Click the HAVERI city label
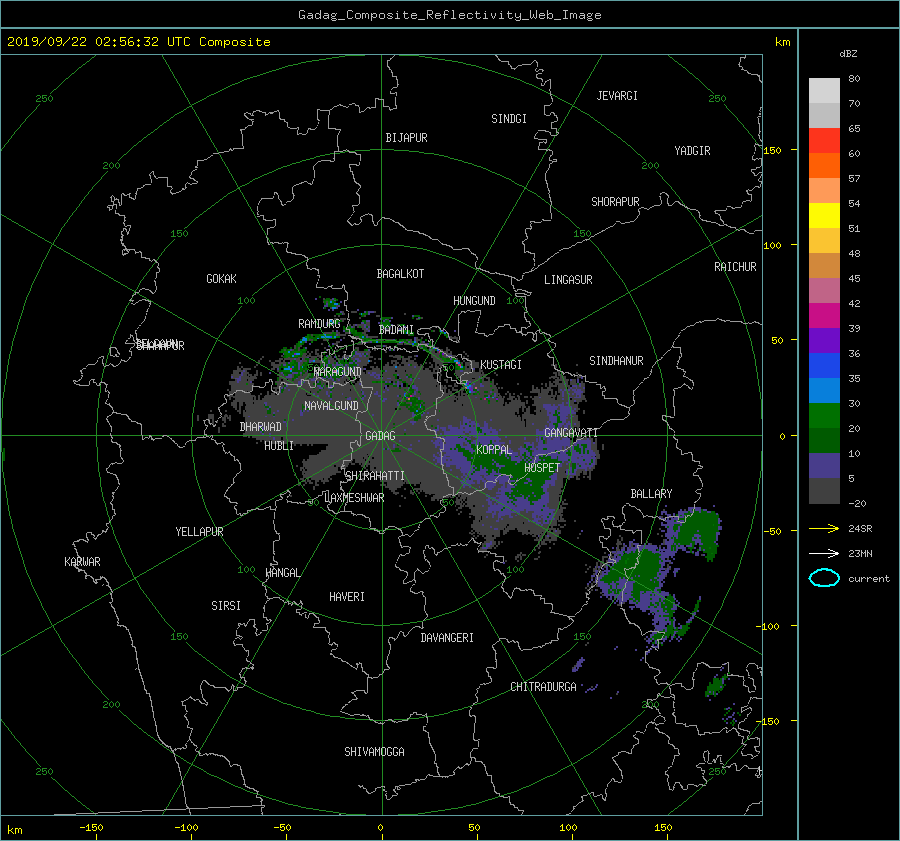Viewport: 900px width, 841px height. click(347, 597)
